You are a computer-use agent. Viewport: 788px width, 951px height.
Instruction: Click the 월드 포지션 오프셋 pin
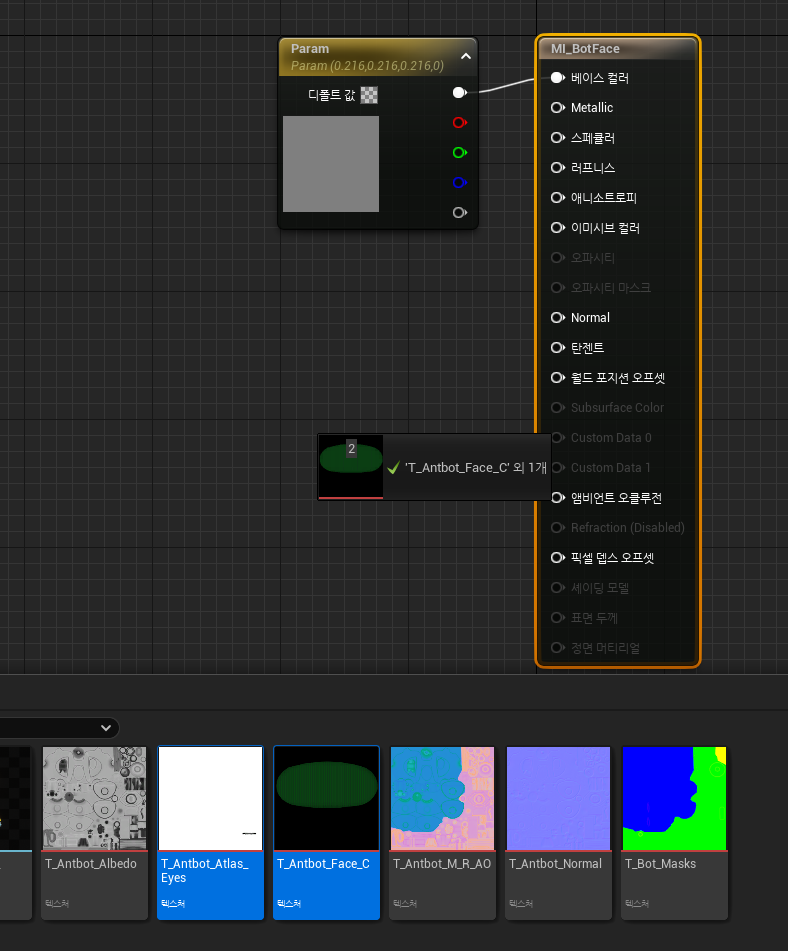[x=557, y=377]
